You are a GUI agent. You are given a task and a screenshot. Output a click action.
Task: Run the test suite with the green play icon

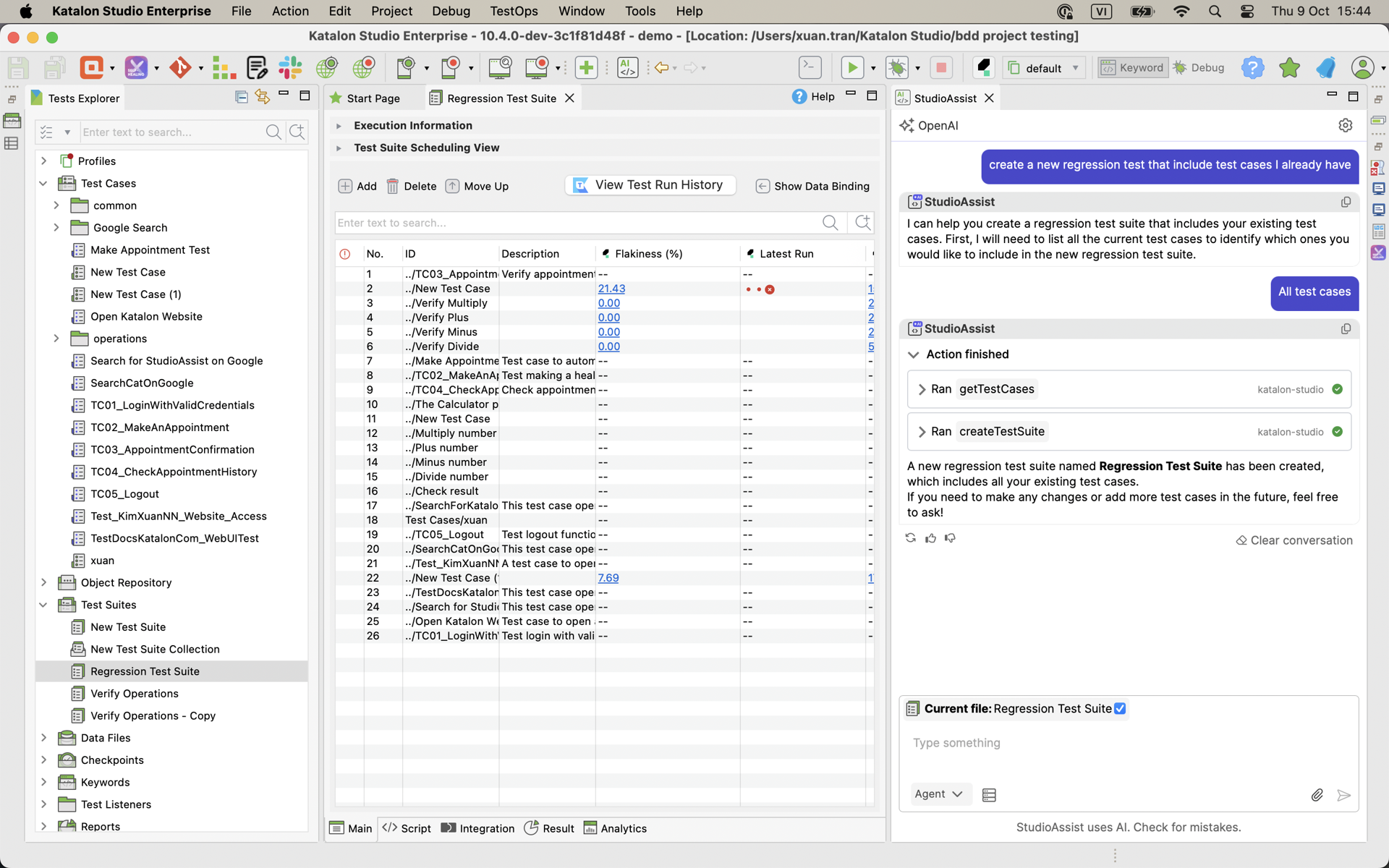[853, 67]
